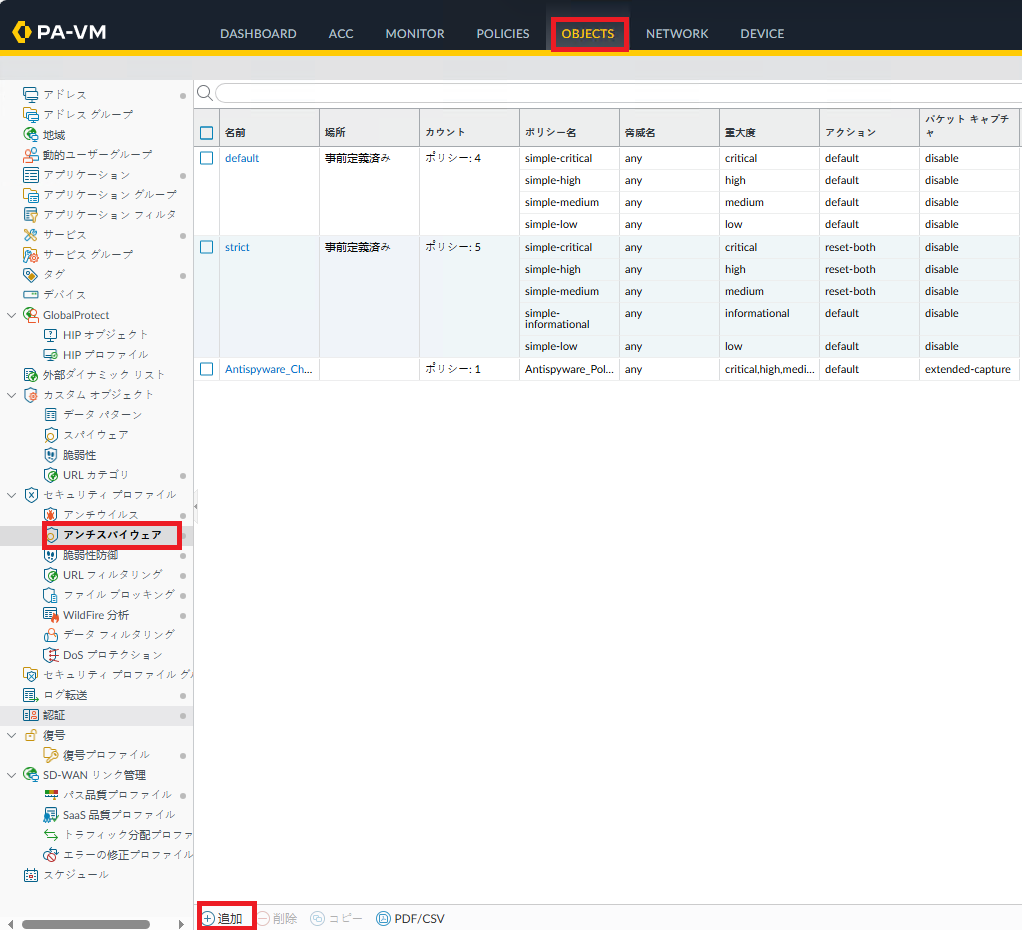Click the URL フィルタリング icon
The height and width of the screenshot is (930, 1022).
[x=51, y=575]
